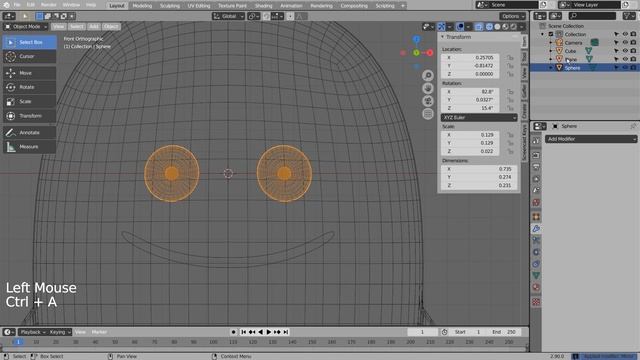This screenshot has width=640, height=360.
Task: Open the Object menu in viewport header
Action: pos(111,27)
